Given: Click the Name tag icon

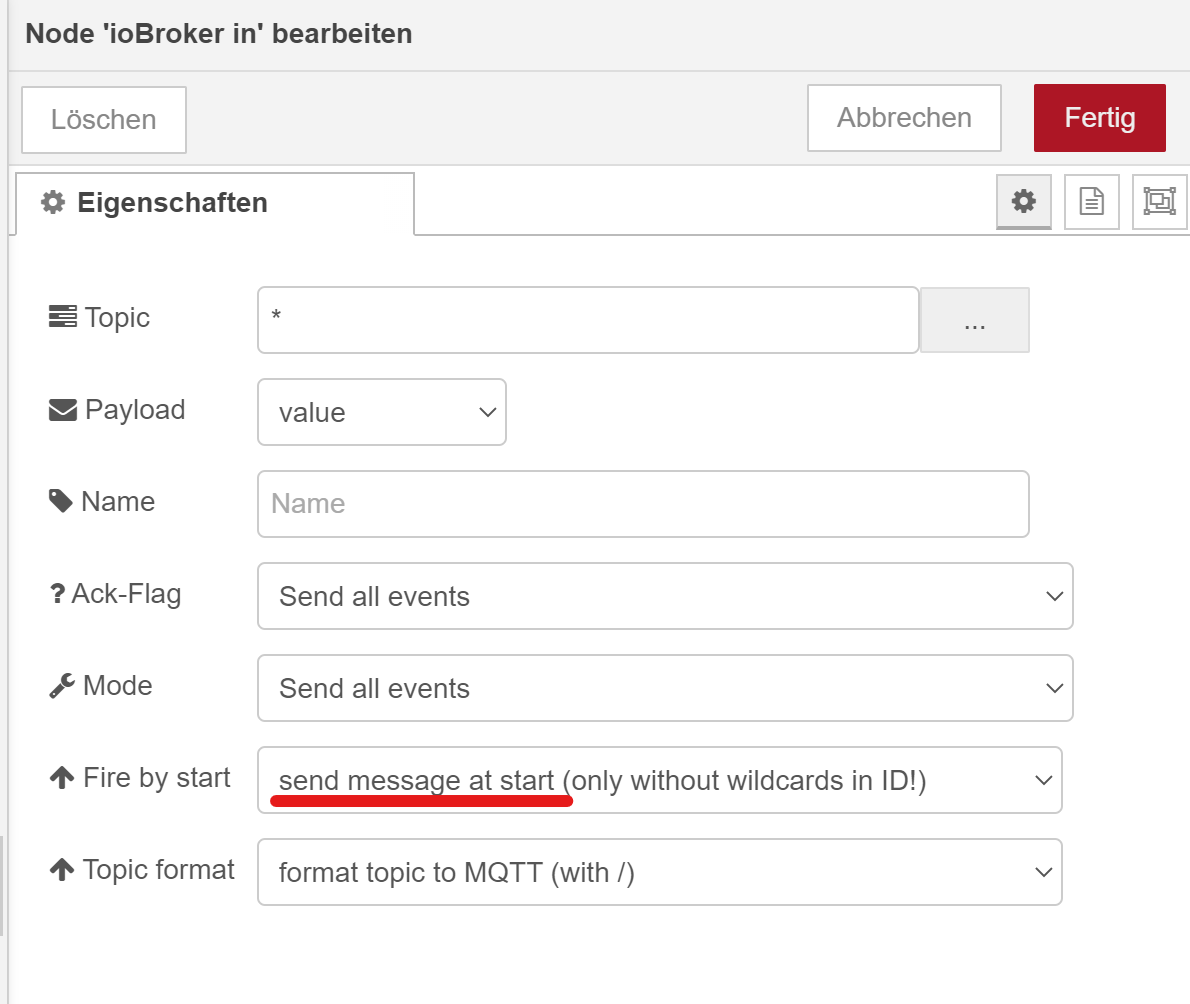Looking at the screenshot, I should click(61, 501).
